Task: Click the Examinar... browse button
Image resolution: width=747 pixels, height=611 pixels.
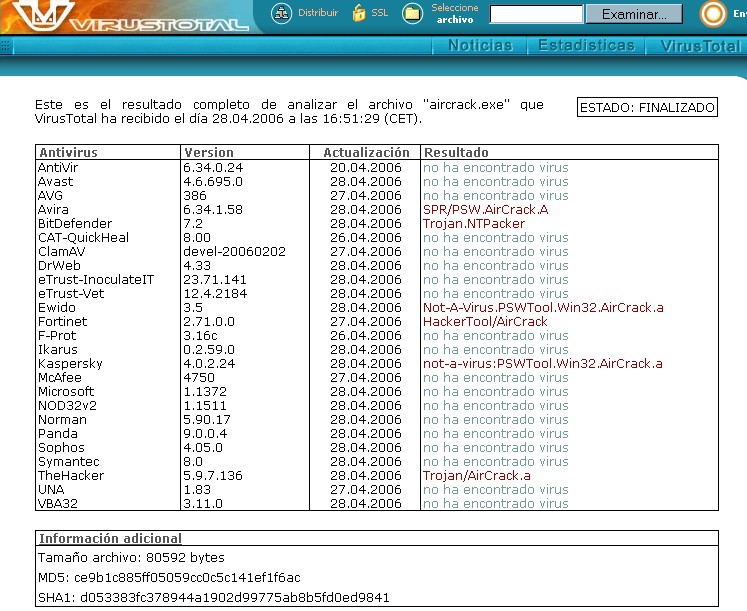Action: pos(634,14)
